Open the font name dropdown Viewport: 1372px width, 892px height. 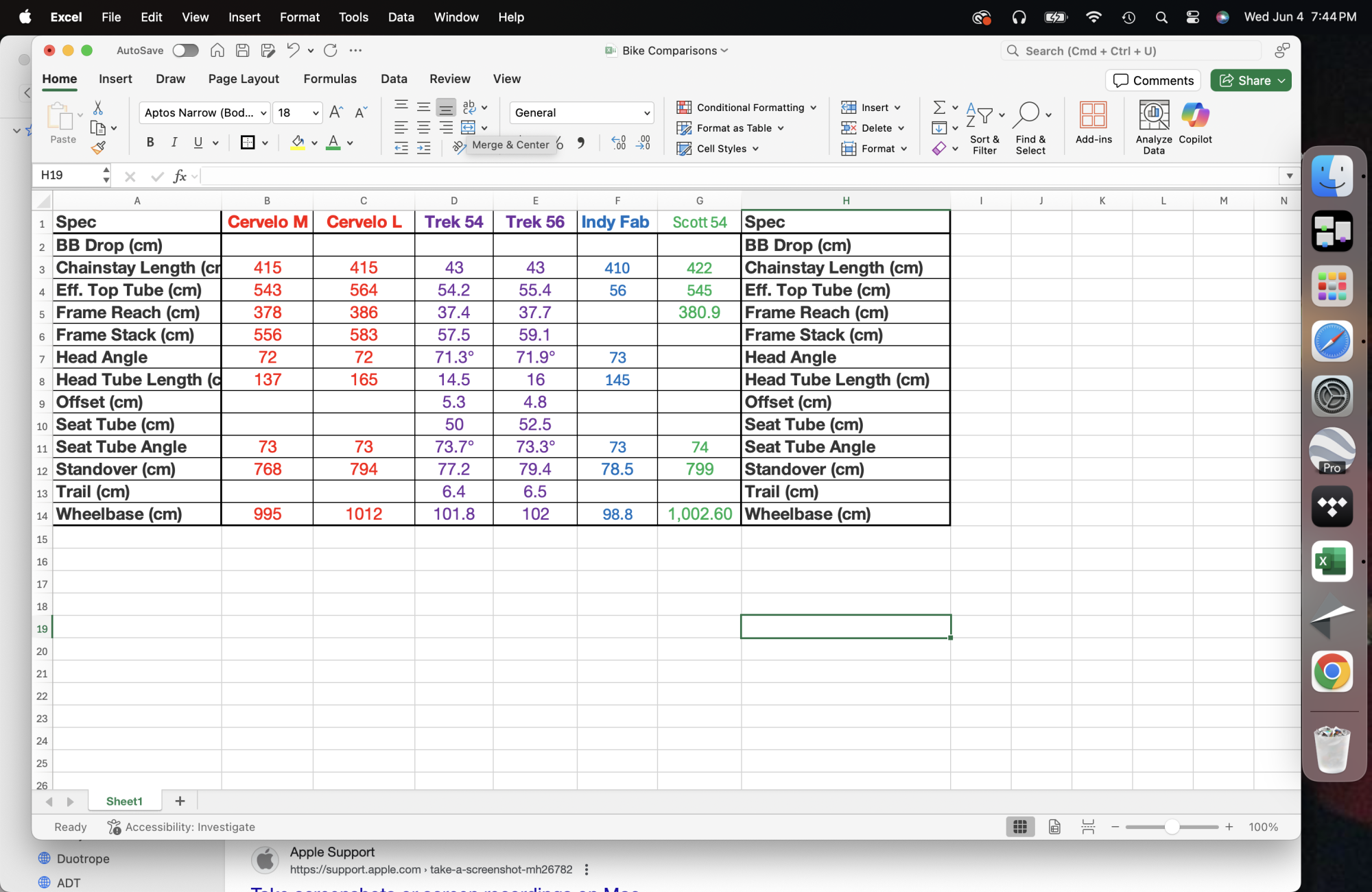tap(264, 113)
